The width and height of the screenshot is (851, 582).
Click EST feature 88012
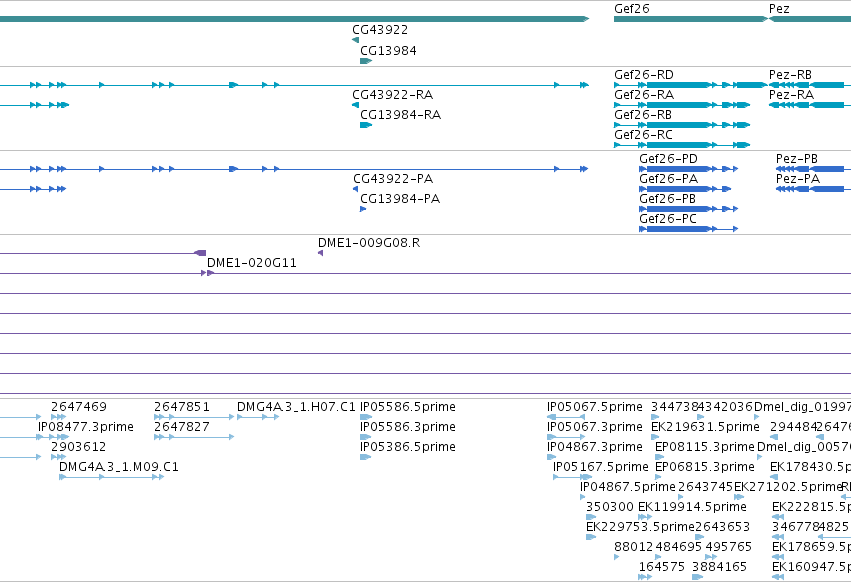pos(617,558)
